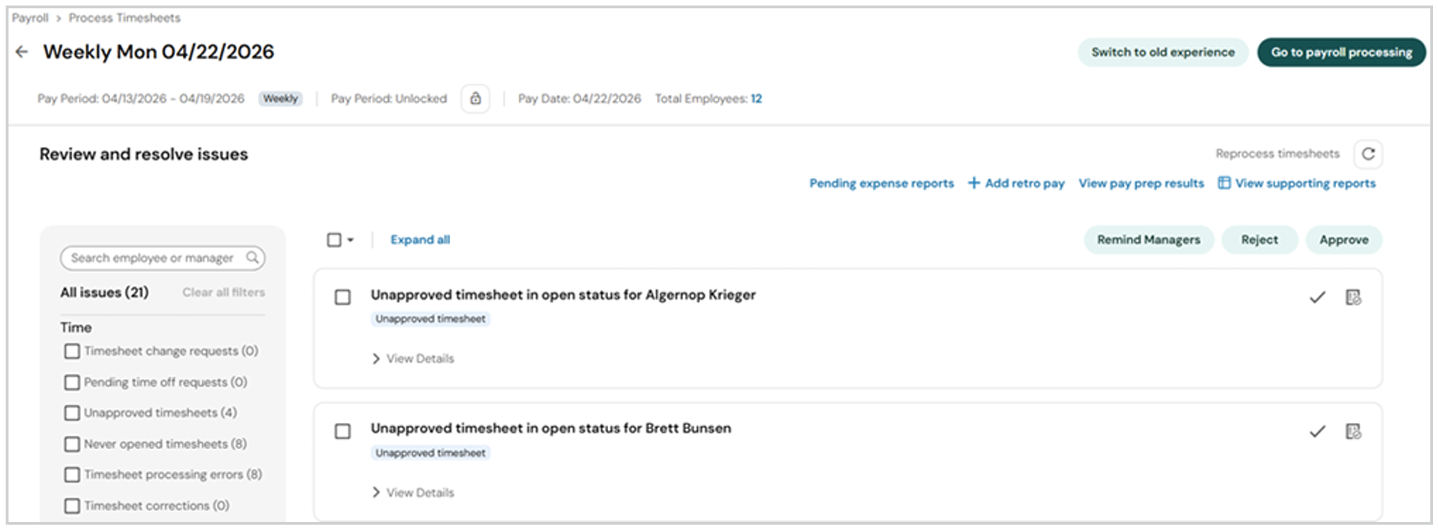
Task: Open the select-all checkbox dropdown arrow
Action: coord(351,240)
